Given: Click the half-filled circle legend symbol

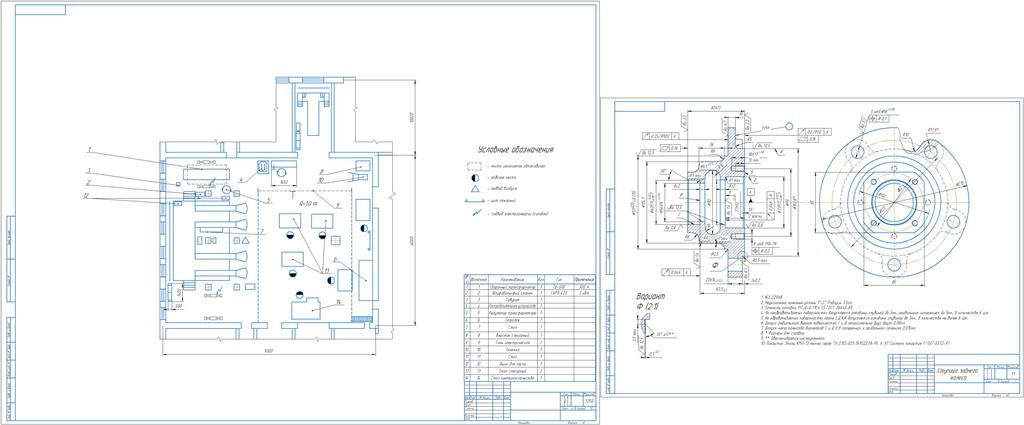Looking at the screenshot, I should pos(473,176).
